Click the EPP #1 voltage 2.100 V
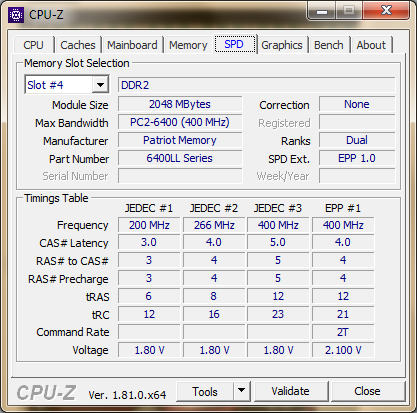The image size is (417, 413). click(x=343, y=350)
